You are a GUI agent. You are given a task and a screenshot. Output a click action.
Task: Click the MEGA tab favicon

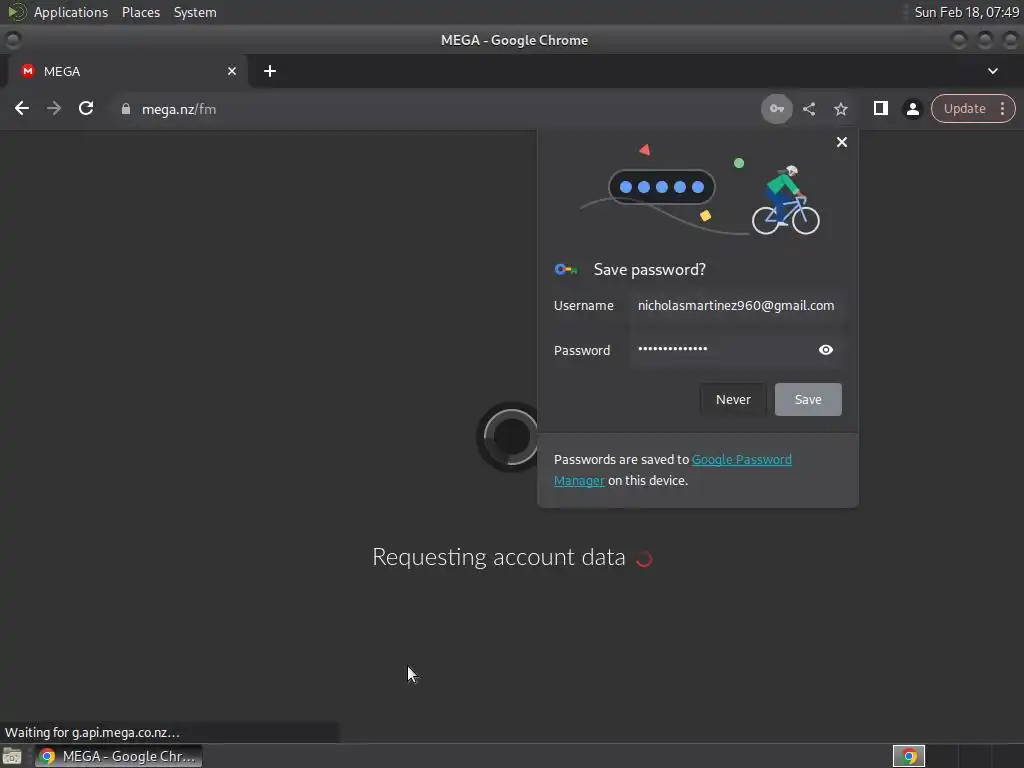tap(27, 71)
